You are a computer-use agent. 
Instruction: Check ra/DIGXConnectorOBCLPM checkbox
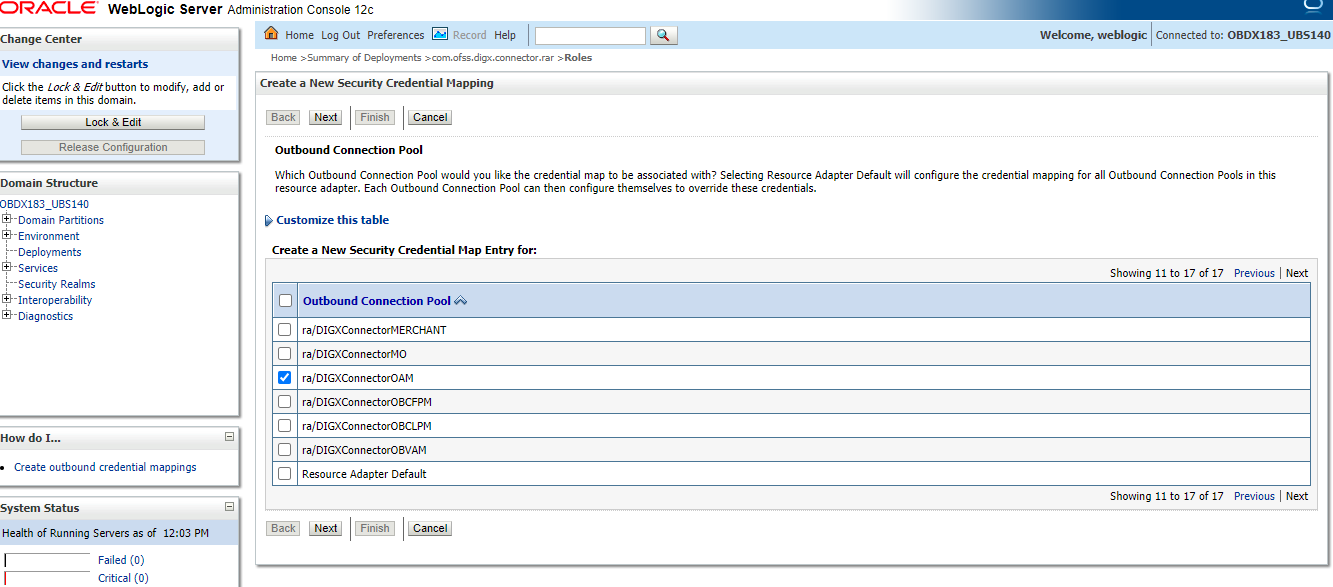(x=285, y=426)
